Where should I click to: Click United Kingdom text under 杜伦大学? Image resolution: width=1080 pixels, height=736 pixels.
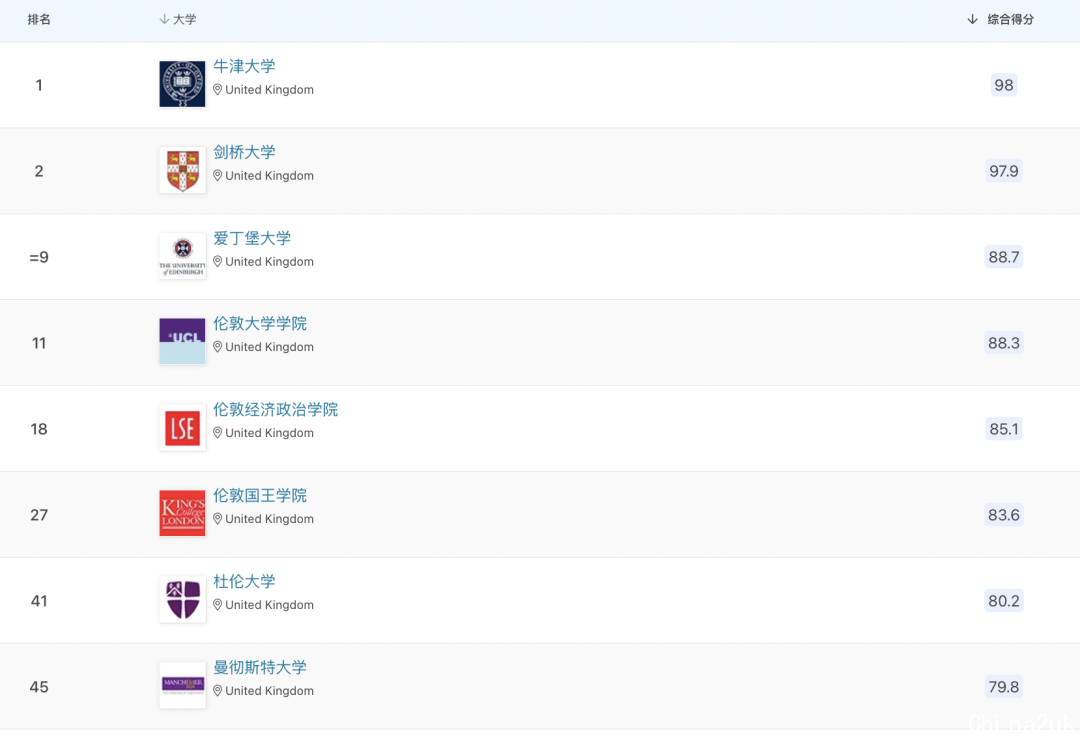(x=269, y=605)
